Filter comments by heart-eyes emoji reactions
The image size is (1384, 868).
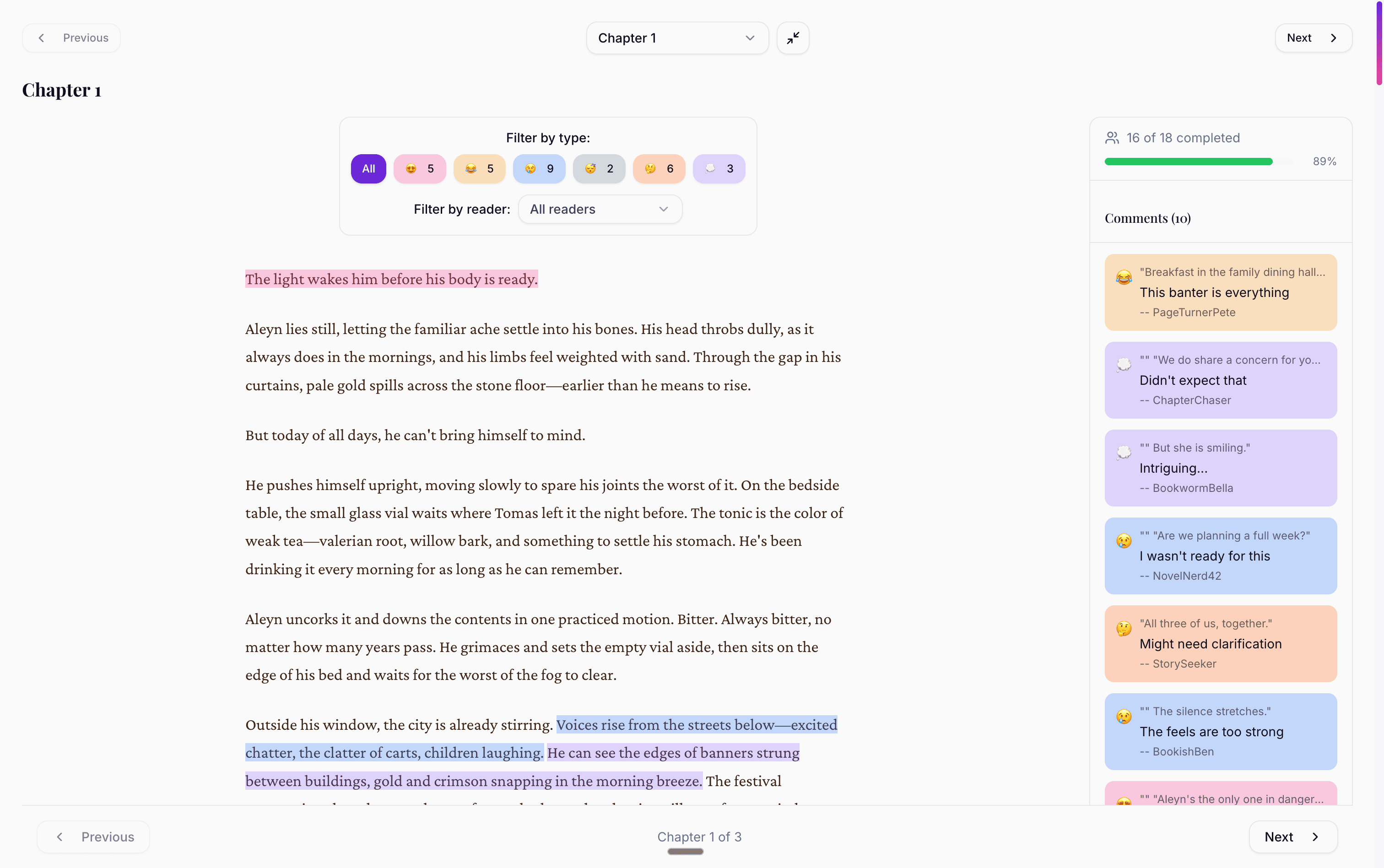pos(420,168)
